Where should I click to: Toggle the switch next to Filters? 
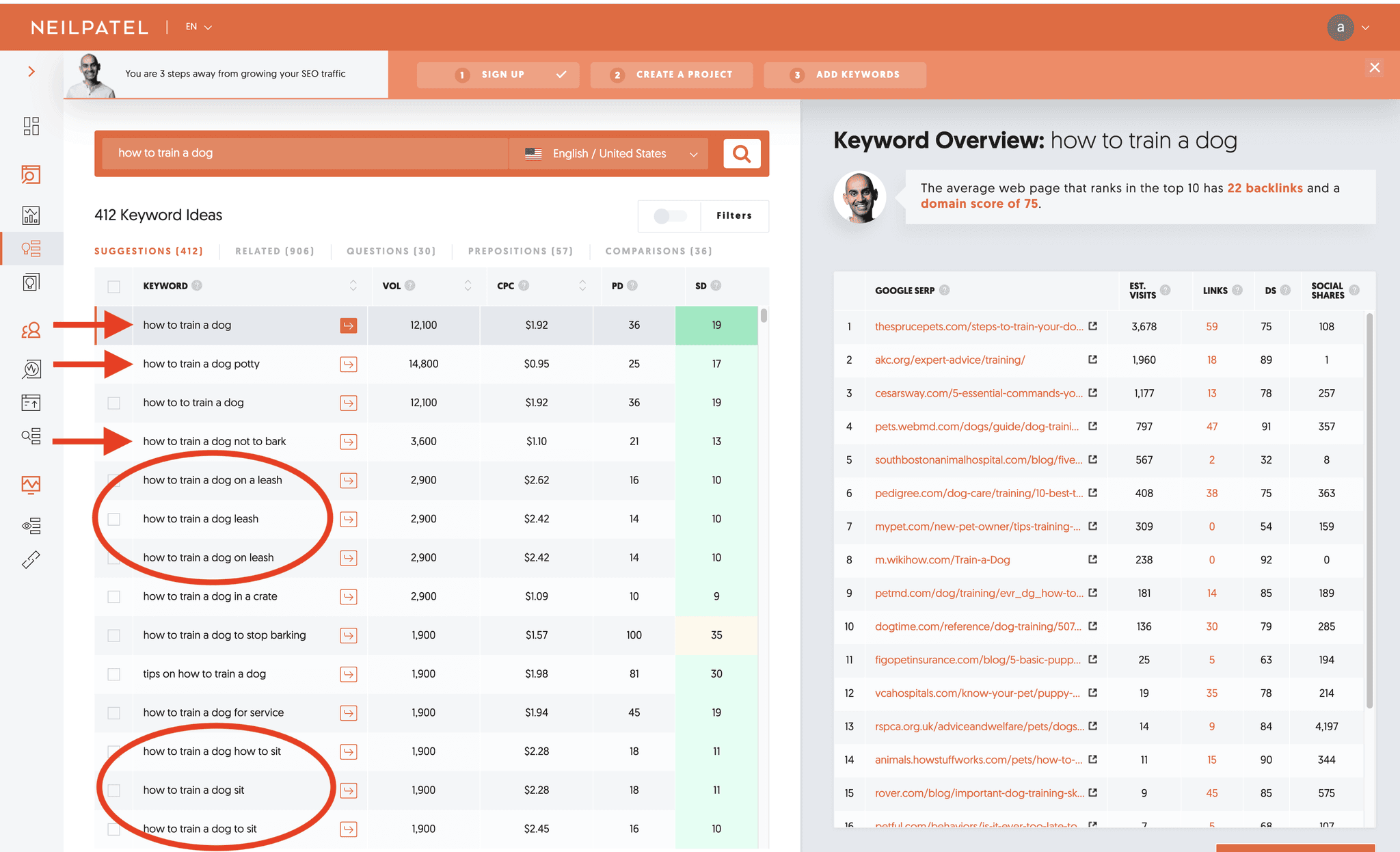point(669,216)
